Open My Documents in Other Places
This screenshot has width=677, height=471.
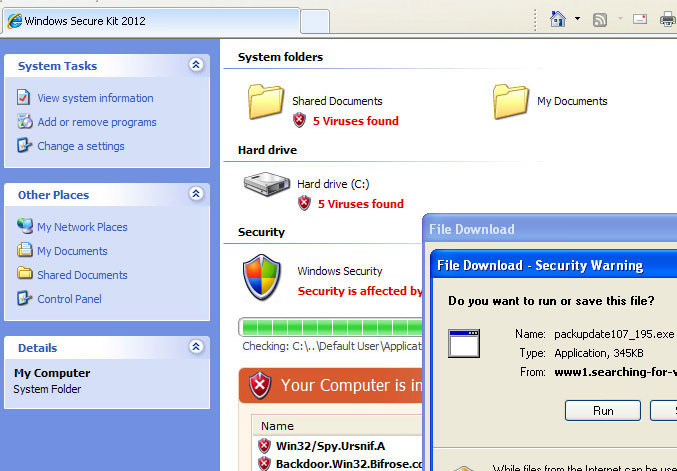tap(72, 251)
